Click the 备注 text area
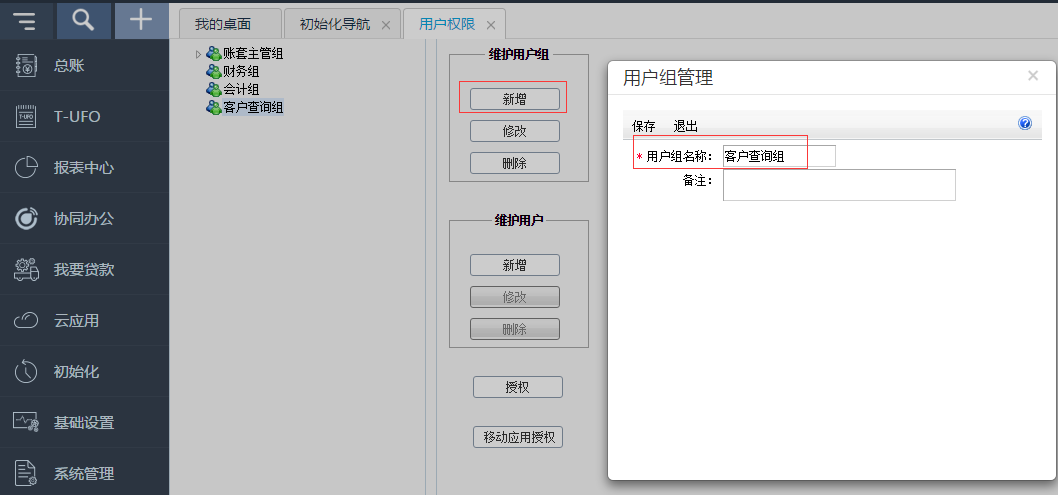The width and height of the screenshot is (1058, 495). (838, 185)
